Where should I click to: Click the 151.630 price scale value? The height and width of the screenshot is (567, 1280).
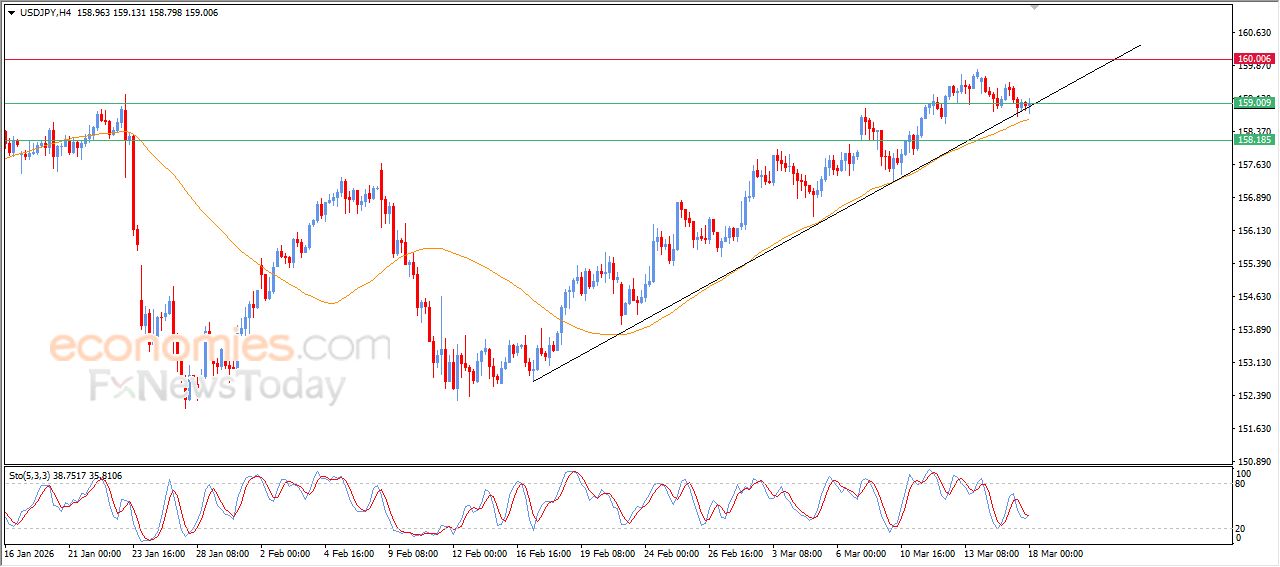(1254, 429)
